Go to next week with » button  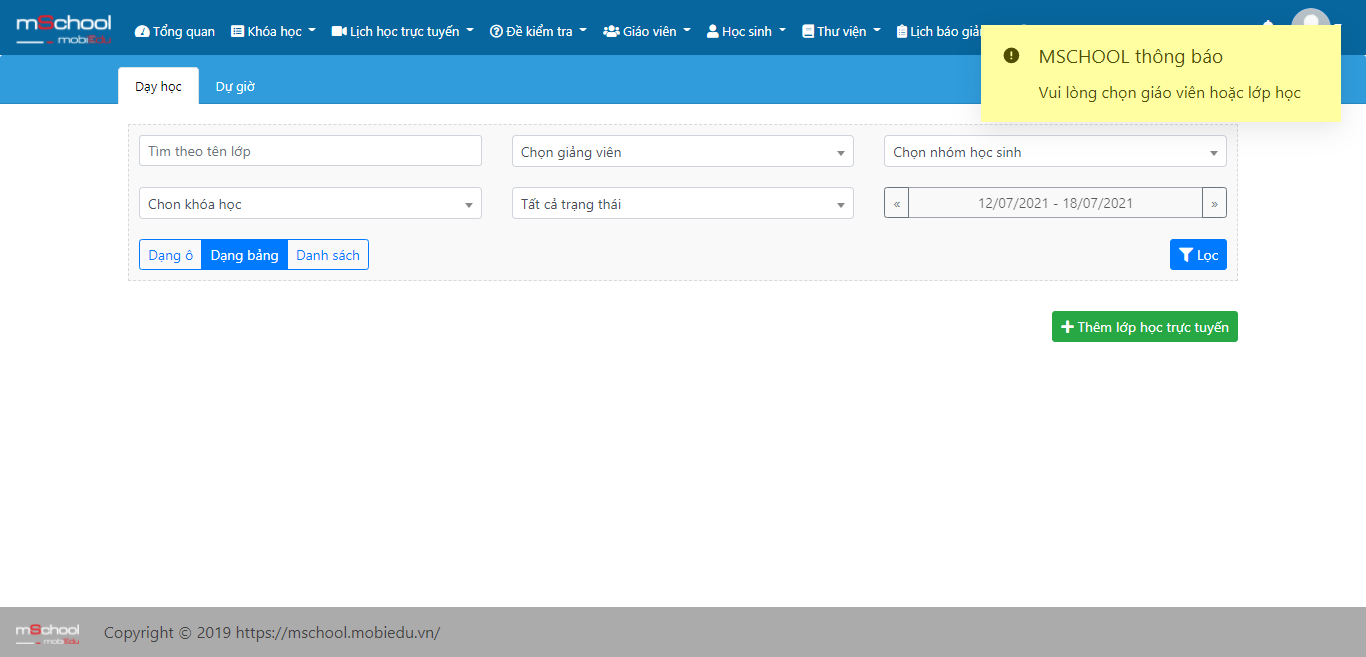click(1214, 203)
